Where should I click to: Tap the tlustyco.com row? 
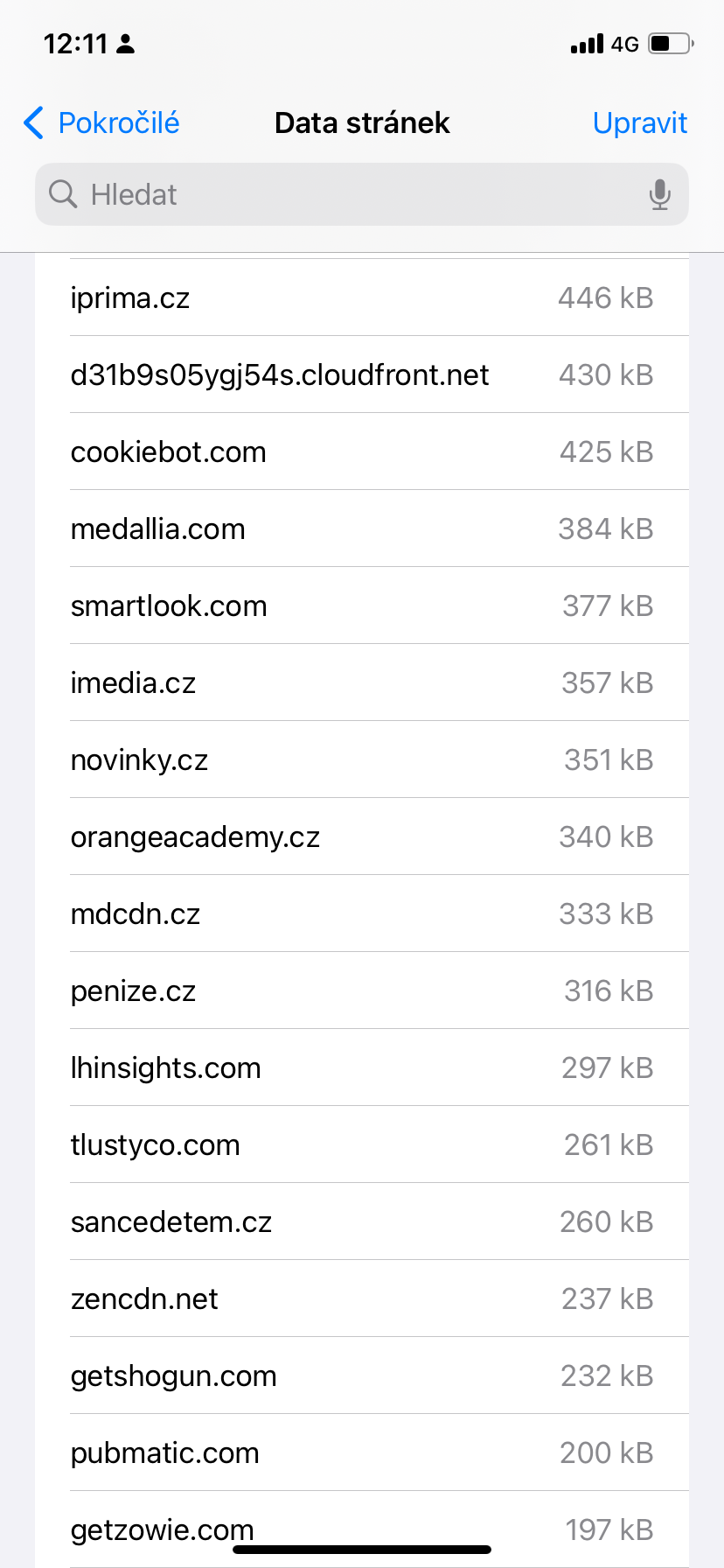tap(362, 1145)
